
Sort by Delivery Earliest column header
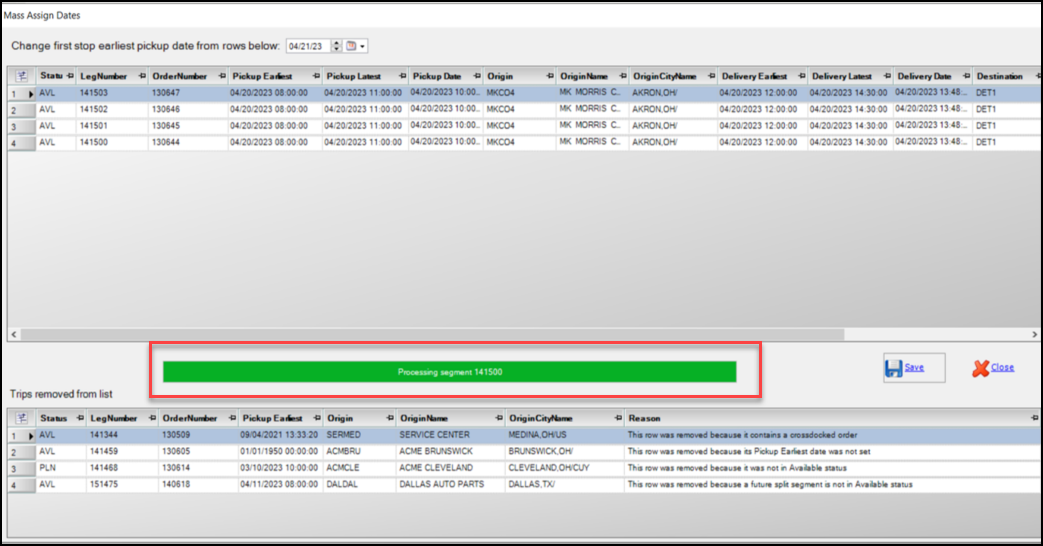pos(754,76)
